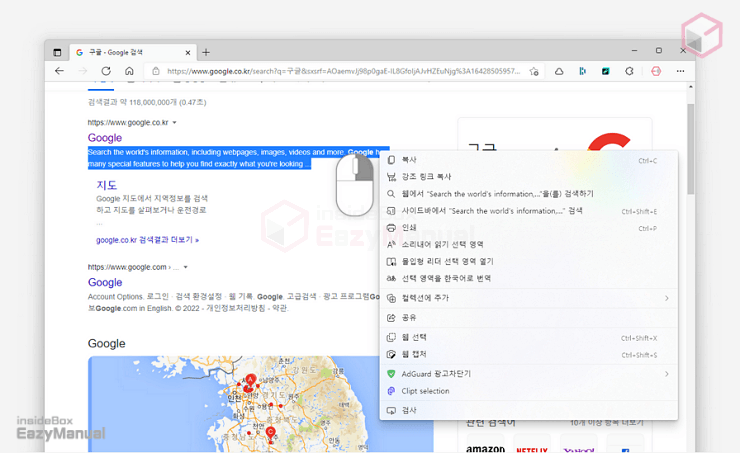Reload the page with refresh icon
Screen dimensions: 740x453
pos(106,71)
